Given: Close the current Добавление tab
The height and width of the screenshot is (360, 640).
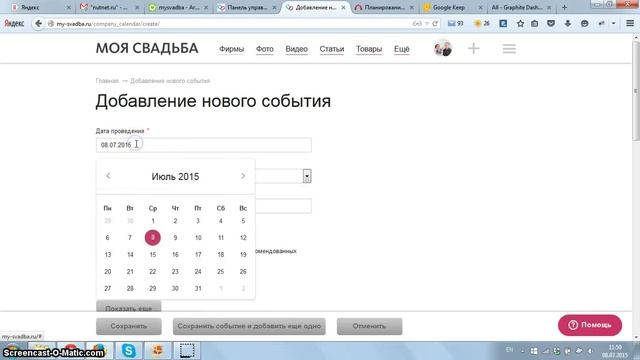Looking at the screenshot, I should [x=343, y=7].
